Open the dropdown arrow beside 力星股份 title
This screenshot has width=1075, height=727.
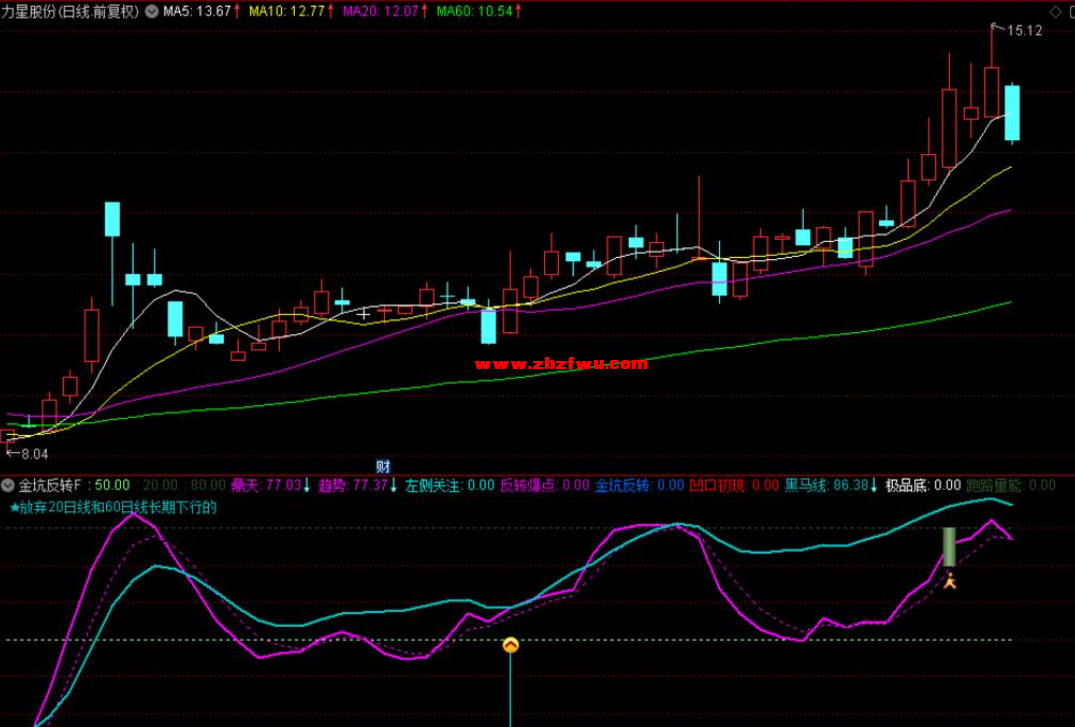pyautogui.click(x=152, y=12)
